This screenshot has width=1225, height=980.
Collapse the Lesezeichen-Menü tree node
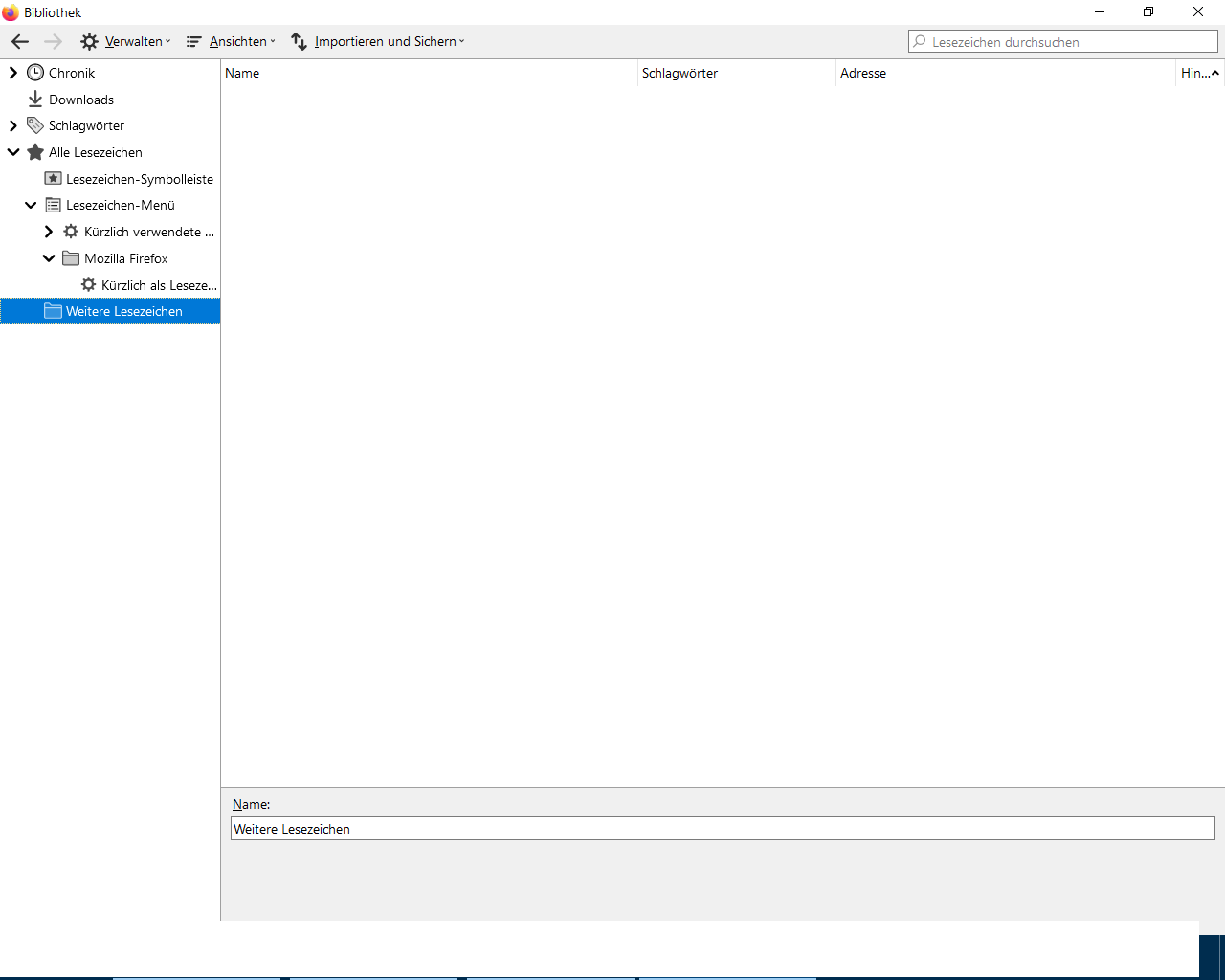[x=31, y=205]
